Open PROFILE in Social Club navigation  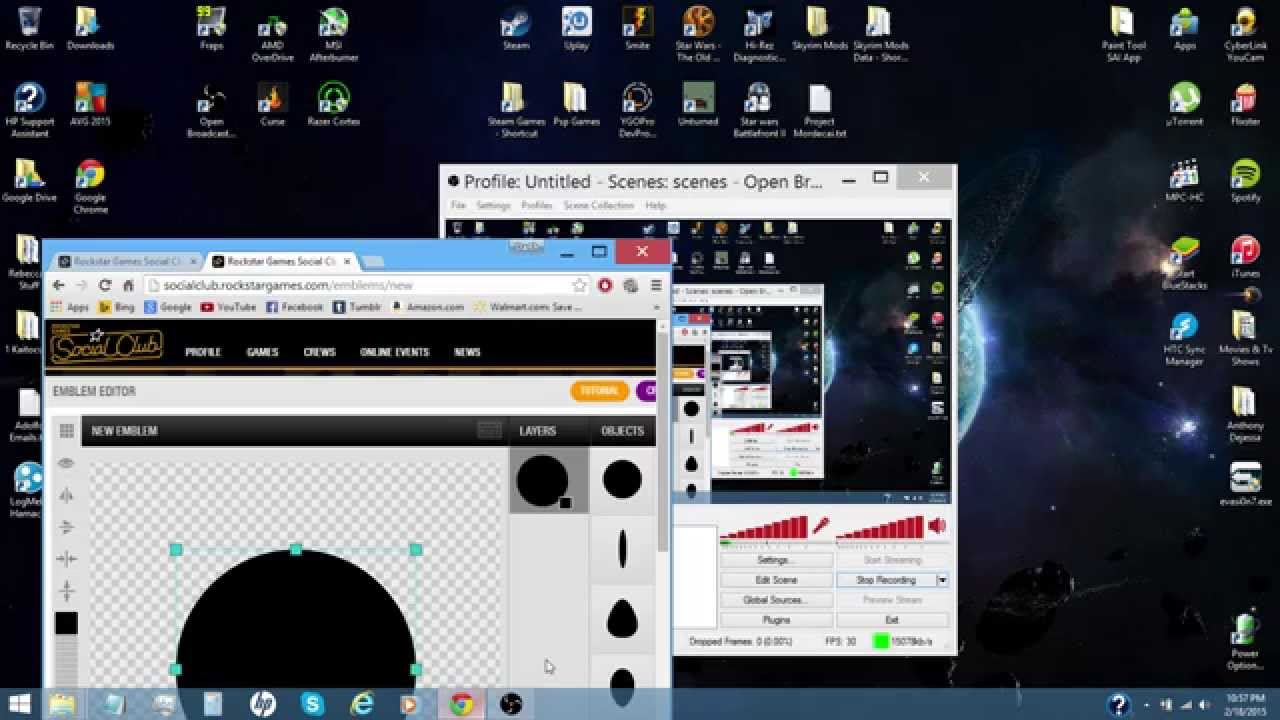(x=202, y=352)
